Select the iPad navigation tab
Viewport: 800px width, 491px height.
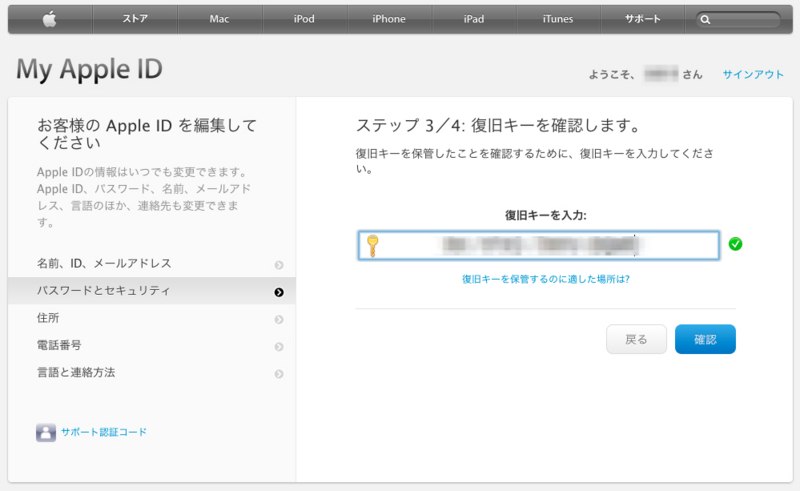click(473, 19)
